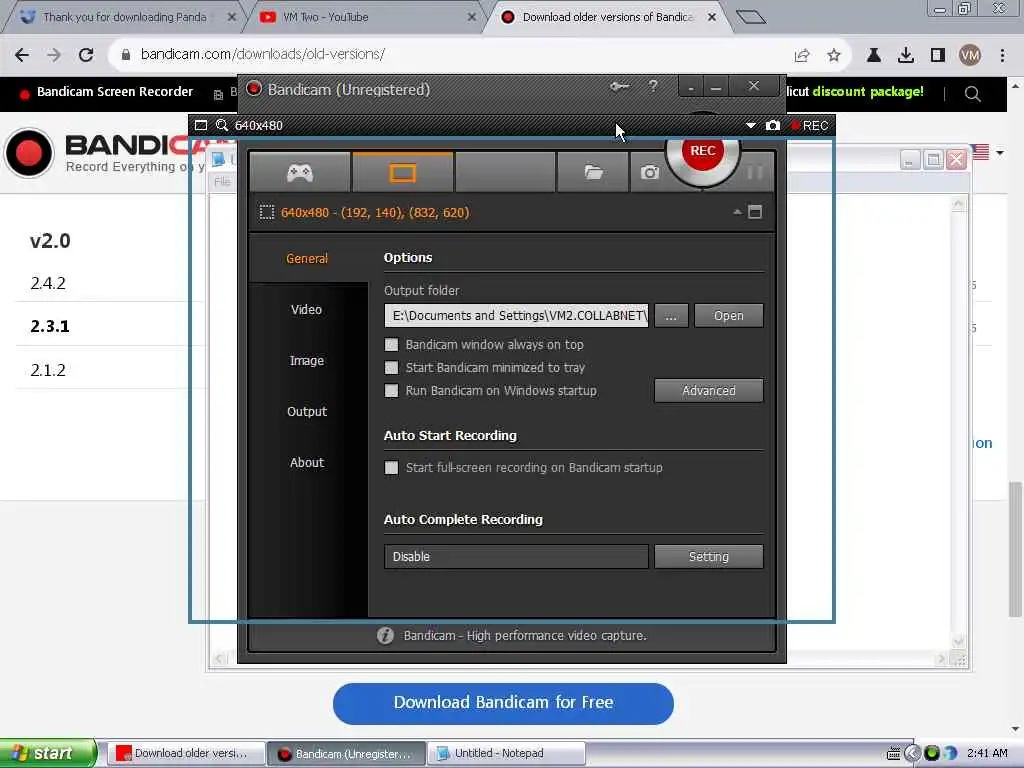1024x768 pixels.
Task: Click the dashed rectangle selection icon
Action: [266, 212]
